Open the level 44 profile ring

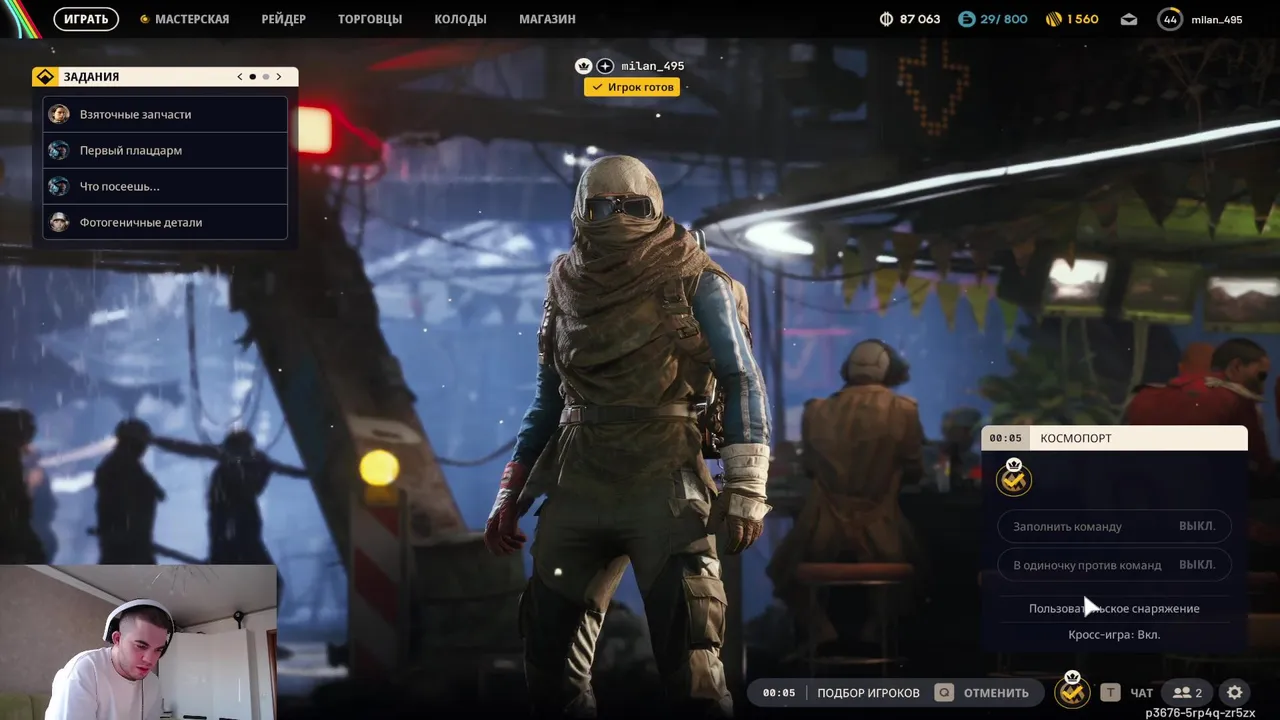click(1169, 19)
